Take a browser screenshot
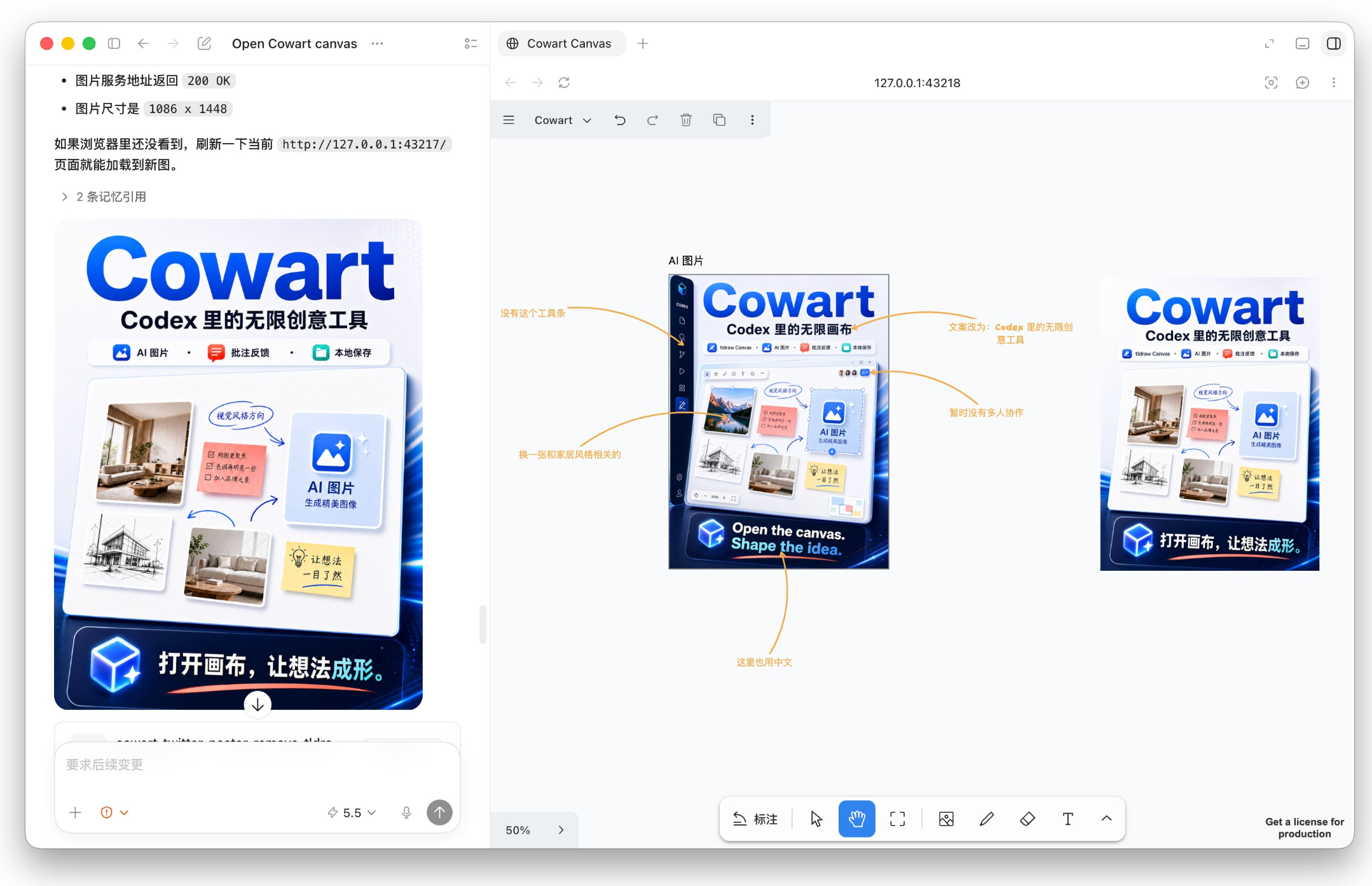This screenshot has height=886, width=1372. pyautogui.click(x=1271, y=83)
